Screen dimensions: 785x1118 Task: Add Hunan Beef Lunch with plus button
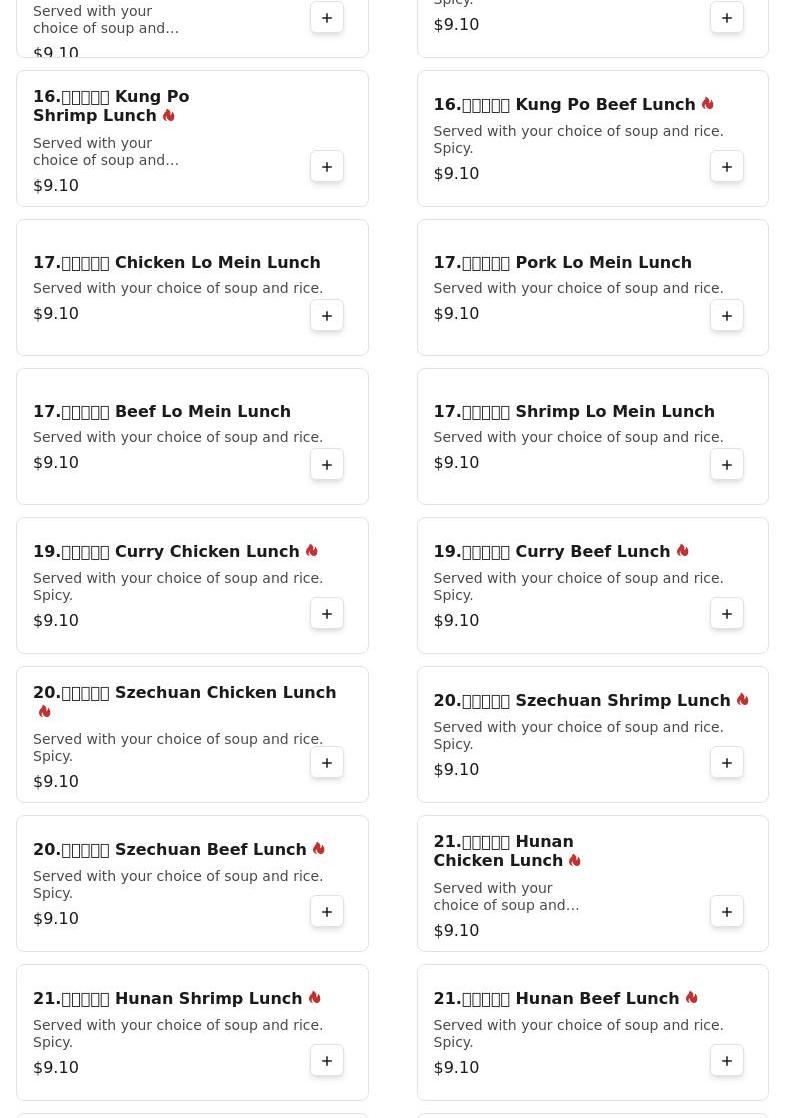pyautogui.click(x=727, y=1061)
